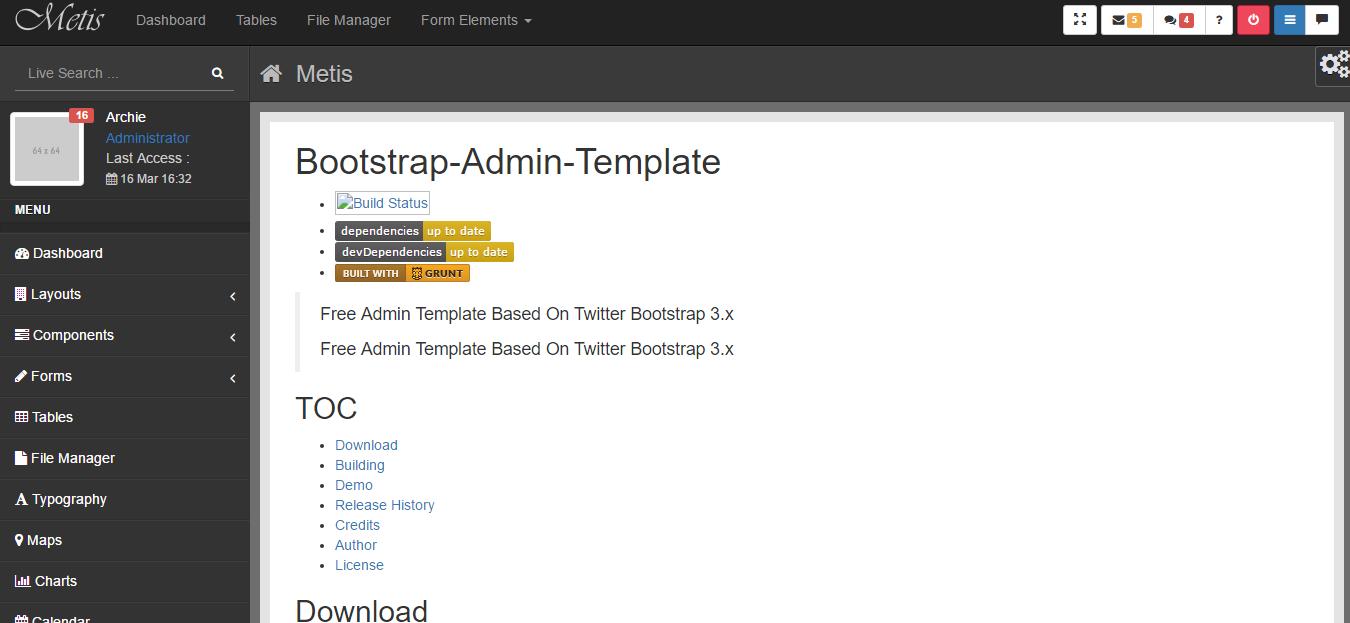1350x623 pixels.
Task: Select Dashboard in the sidebar menu
Action: tap(125, 254)
